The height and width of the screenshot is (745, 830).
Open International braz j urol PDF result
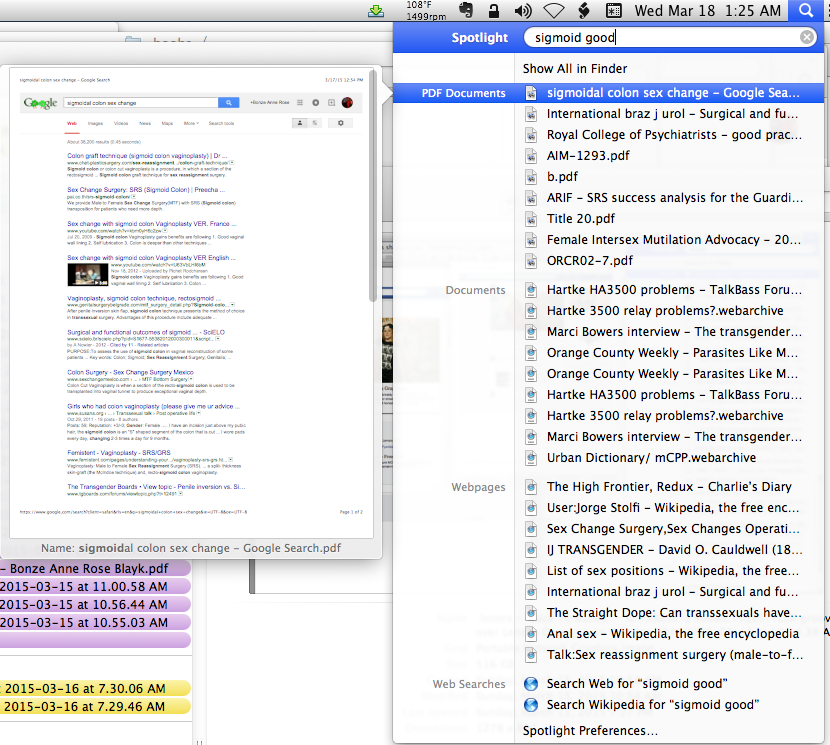click(x=672, y=114)
